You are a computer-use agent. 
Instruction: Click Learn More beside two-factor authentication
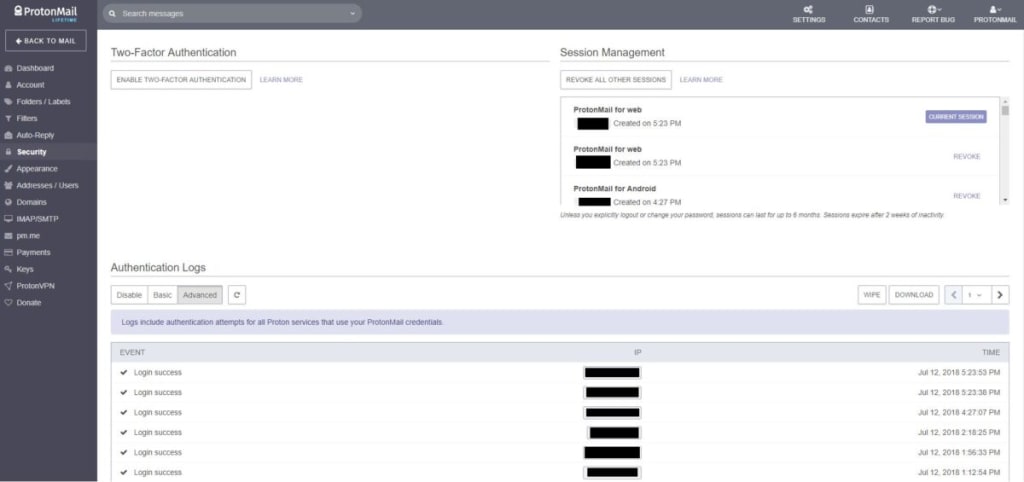(281, 80)
